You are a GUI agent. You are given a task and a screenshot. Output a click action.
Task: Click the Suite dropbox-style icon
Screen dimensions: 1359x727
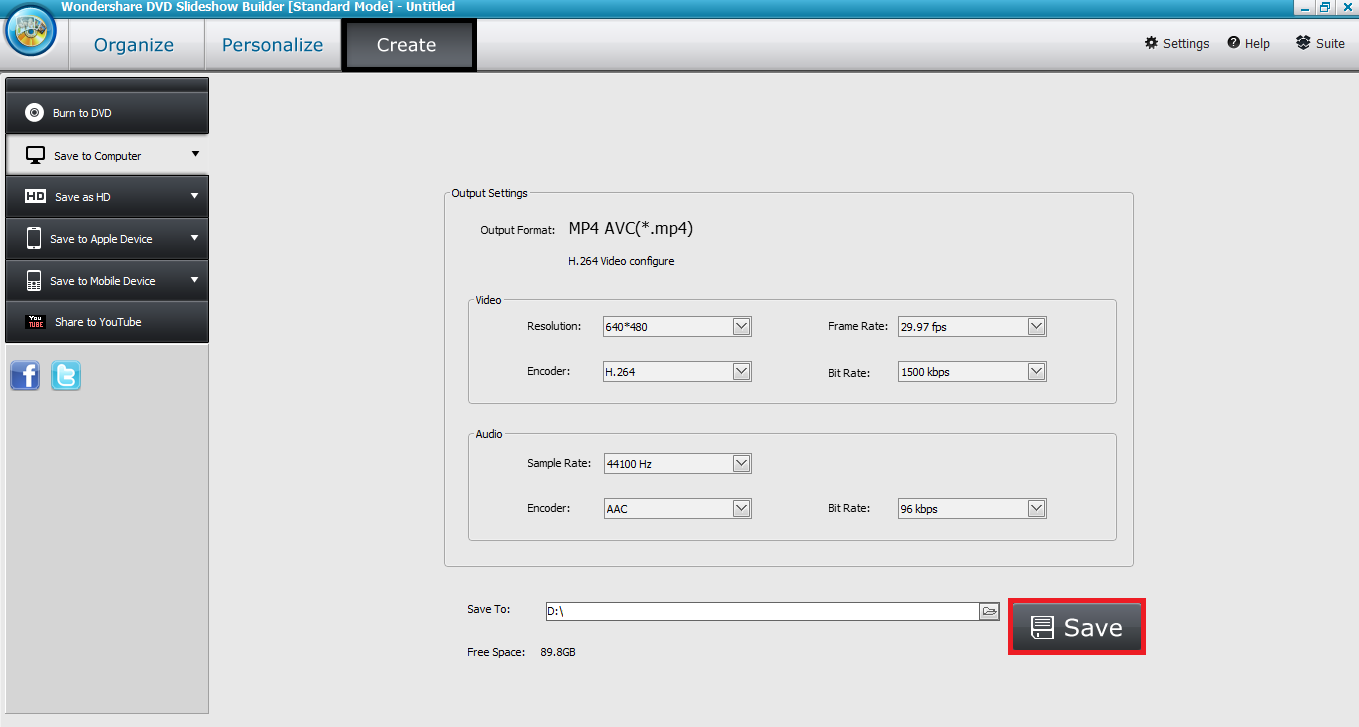coord(1302,43)
